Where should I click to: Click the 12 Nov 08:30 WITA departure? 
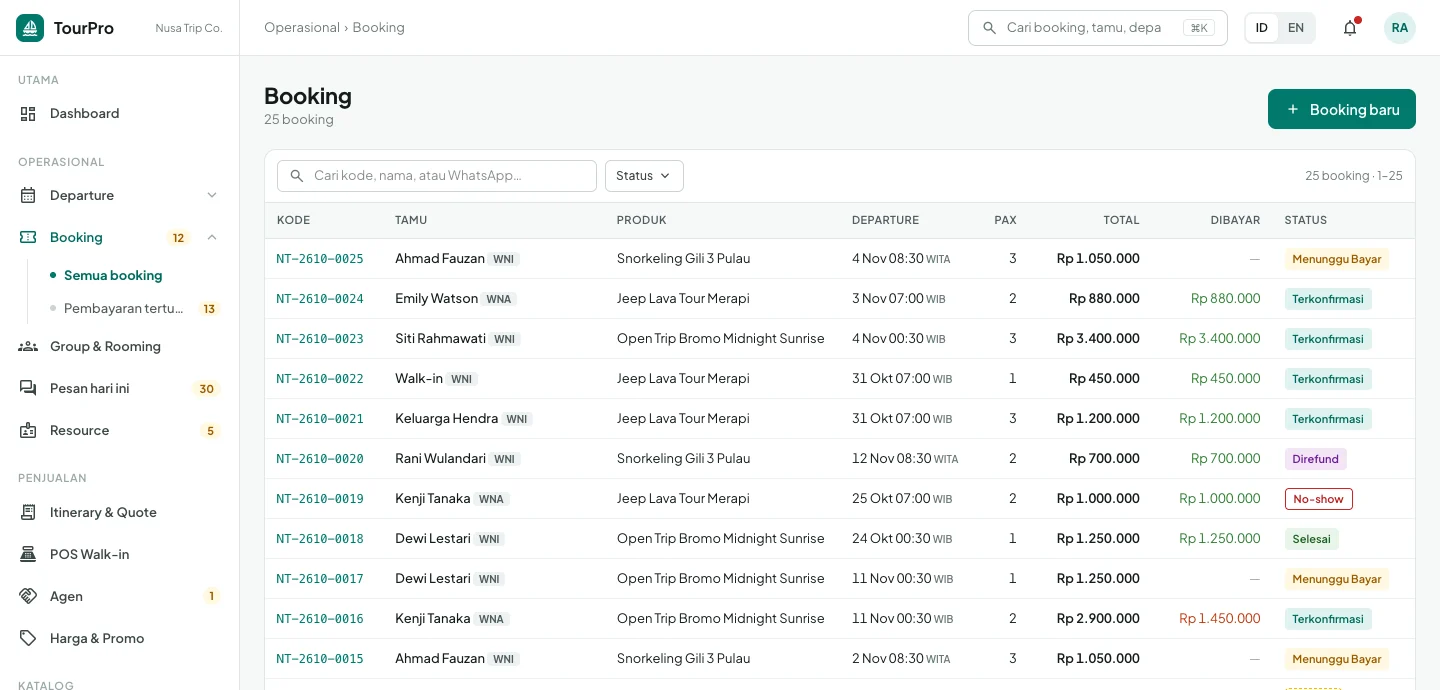click(x=905, y=459)
